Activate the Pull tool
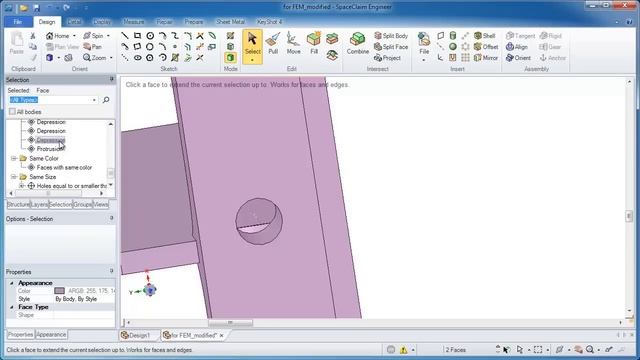The image size is (640, 360). [273, 44]
